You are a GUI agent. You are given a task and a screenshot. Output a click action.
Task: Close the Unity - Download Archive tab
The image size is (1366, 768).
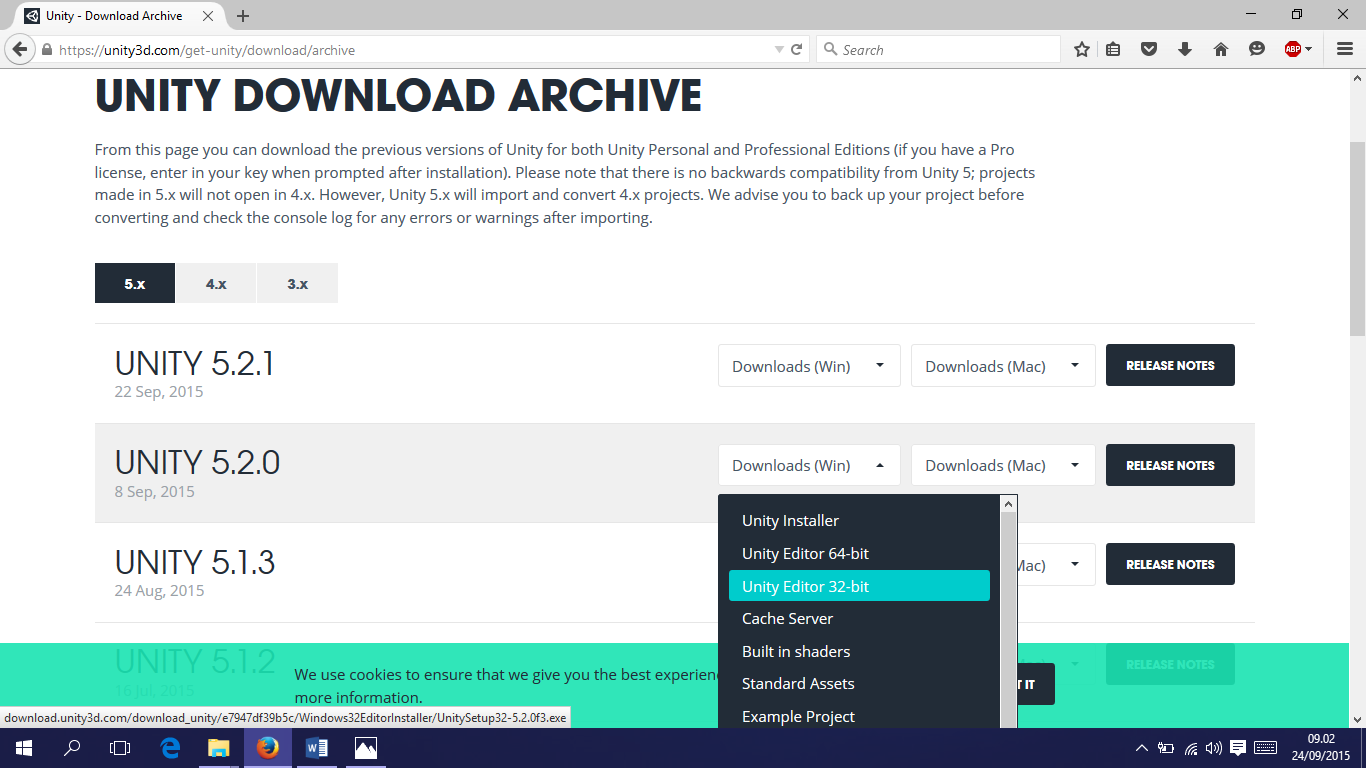(206, 16)
